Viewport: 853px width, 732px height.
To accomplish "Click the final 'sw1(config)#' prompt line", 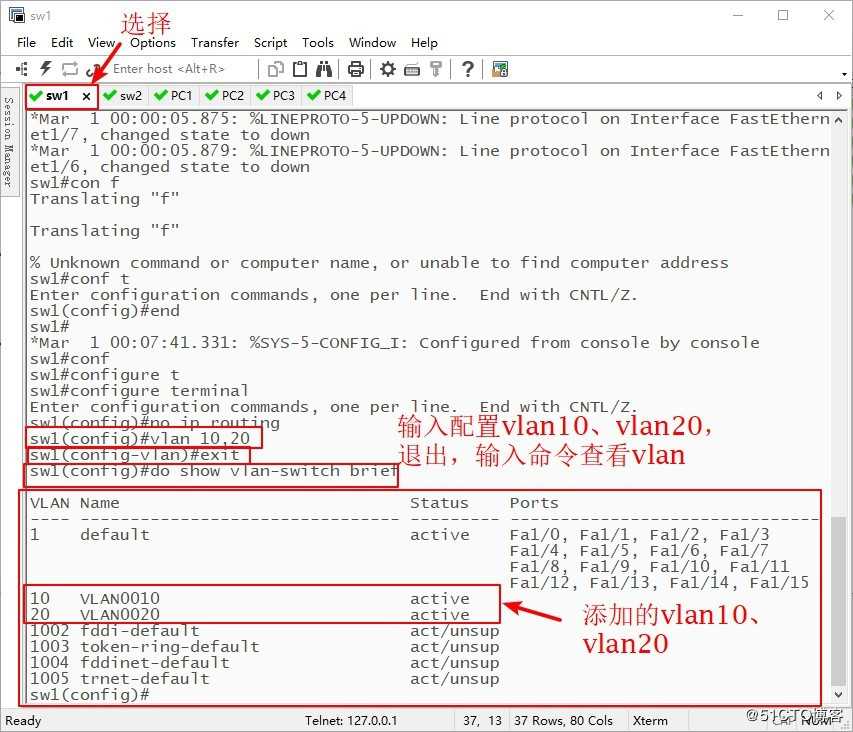I will point(89,694).
